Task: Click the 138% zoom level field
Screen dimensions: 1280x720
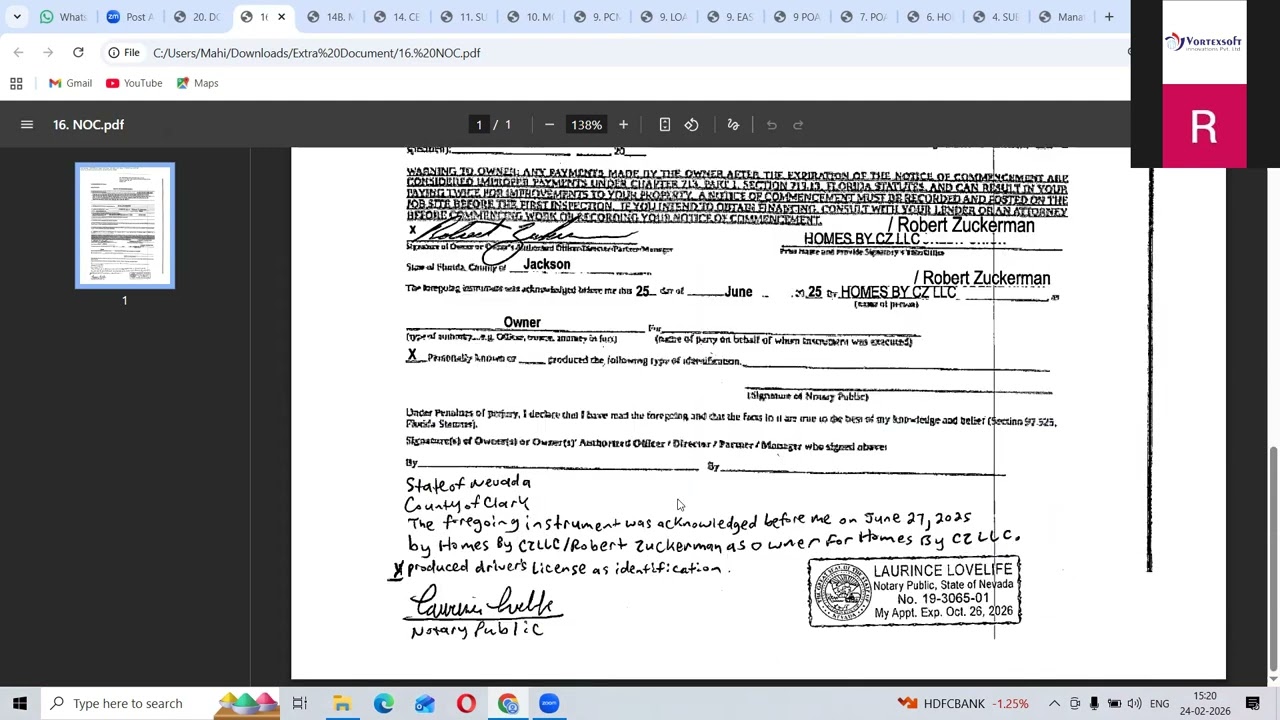Action: (586, 125)
